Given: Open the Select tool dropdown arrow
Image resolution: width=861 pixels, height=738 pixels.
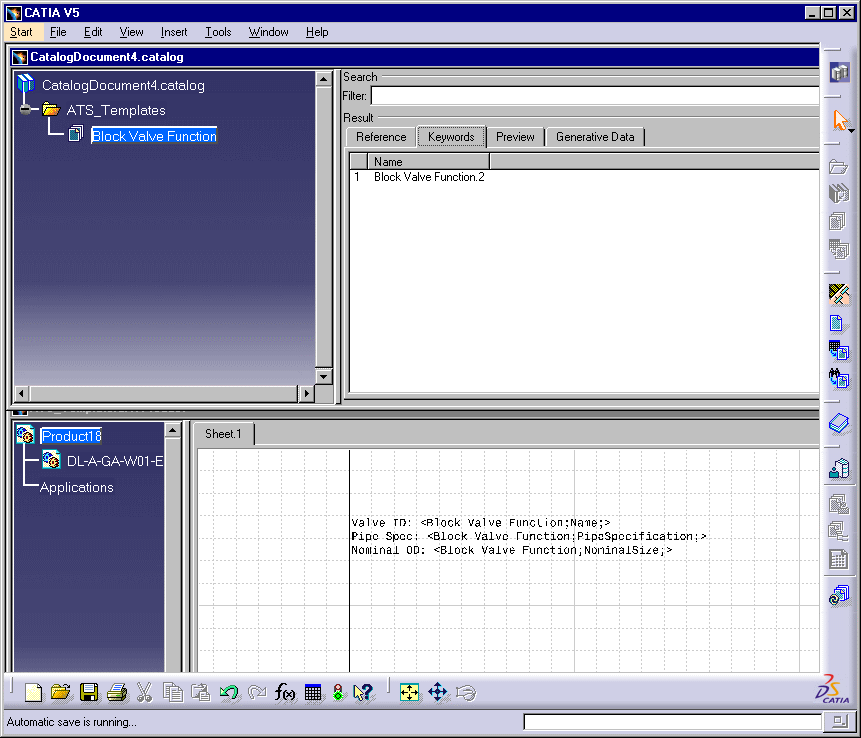Looking at the screenshot, I should click(x=851, y=131).
